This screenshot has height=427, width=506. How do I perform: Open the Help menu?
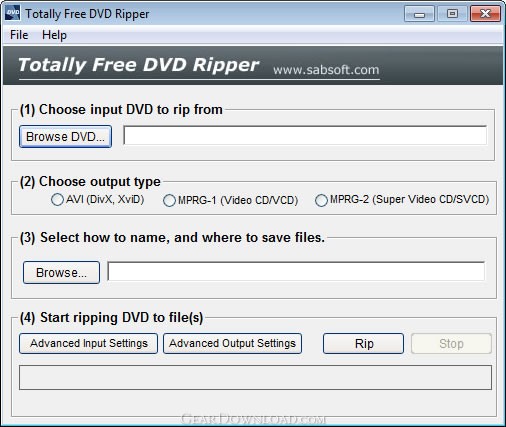coord(54,35)
